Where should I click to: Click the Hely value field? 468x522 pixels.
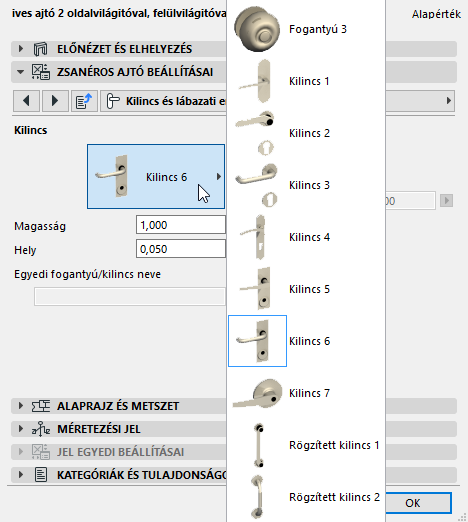coord(181,249)
